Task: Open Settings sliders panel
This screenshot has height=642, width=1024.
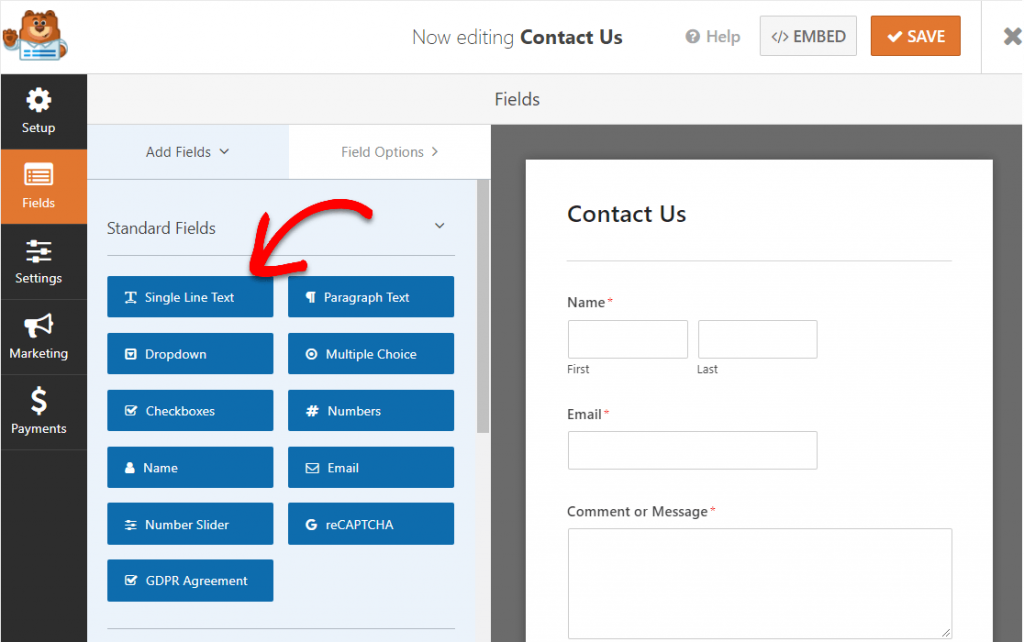Action: click(x=39, y=262)
